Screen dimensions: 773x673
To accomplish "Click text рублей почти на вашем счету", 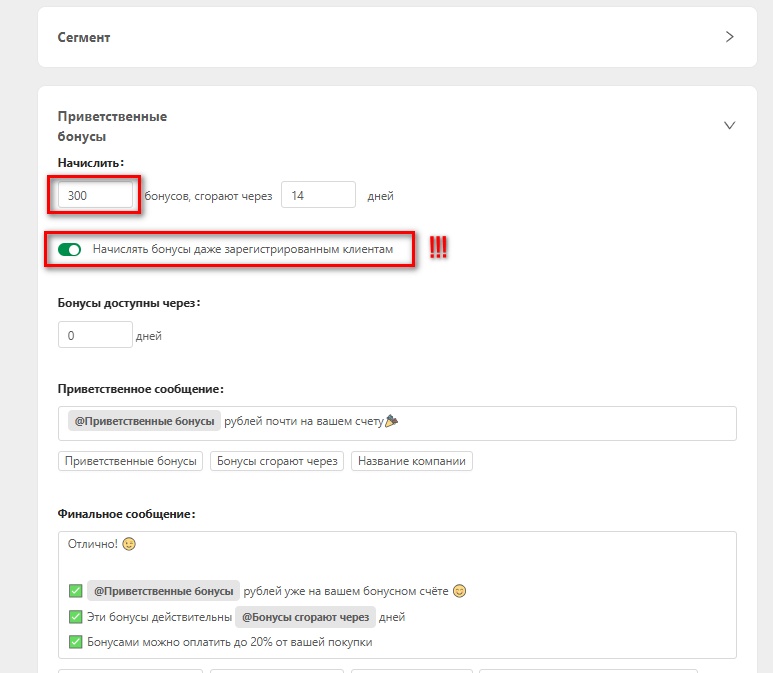I will [304, 422].
